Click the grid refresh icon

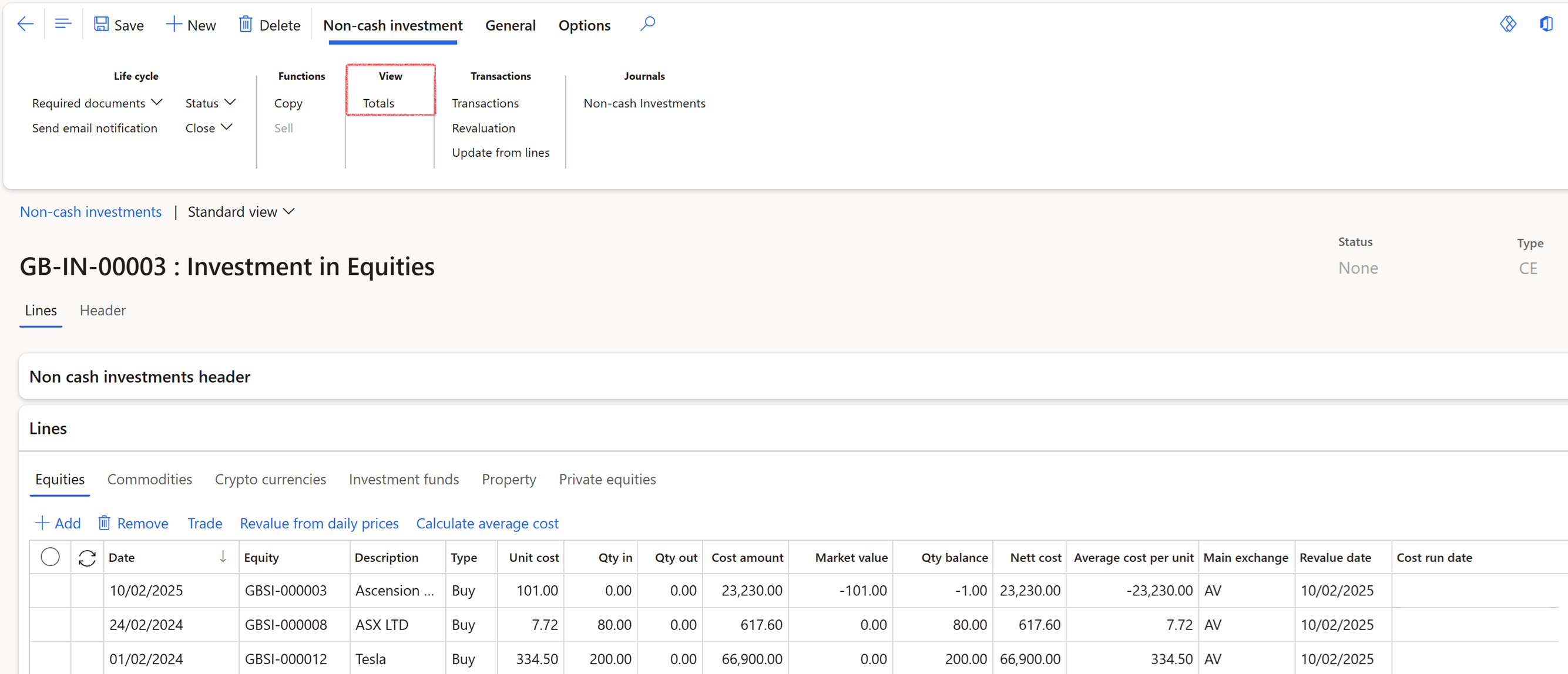click(x=87, y=558)
